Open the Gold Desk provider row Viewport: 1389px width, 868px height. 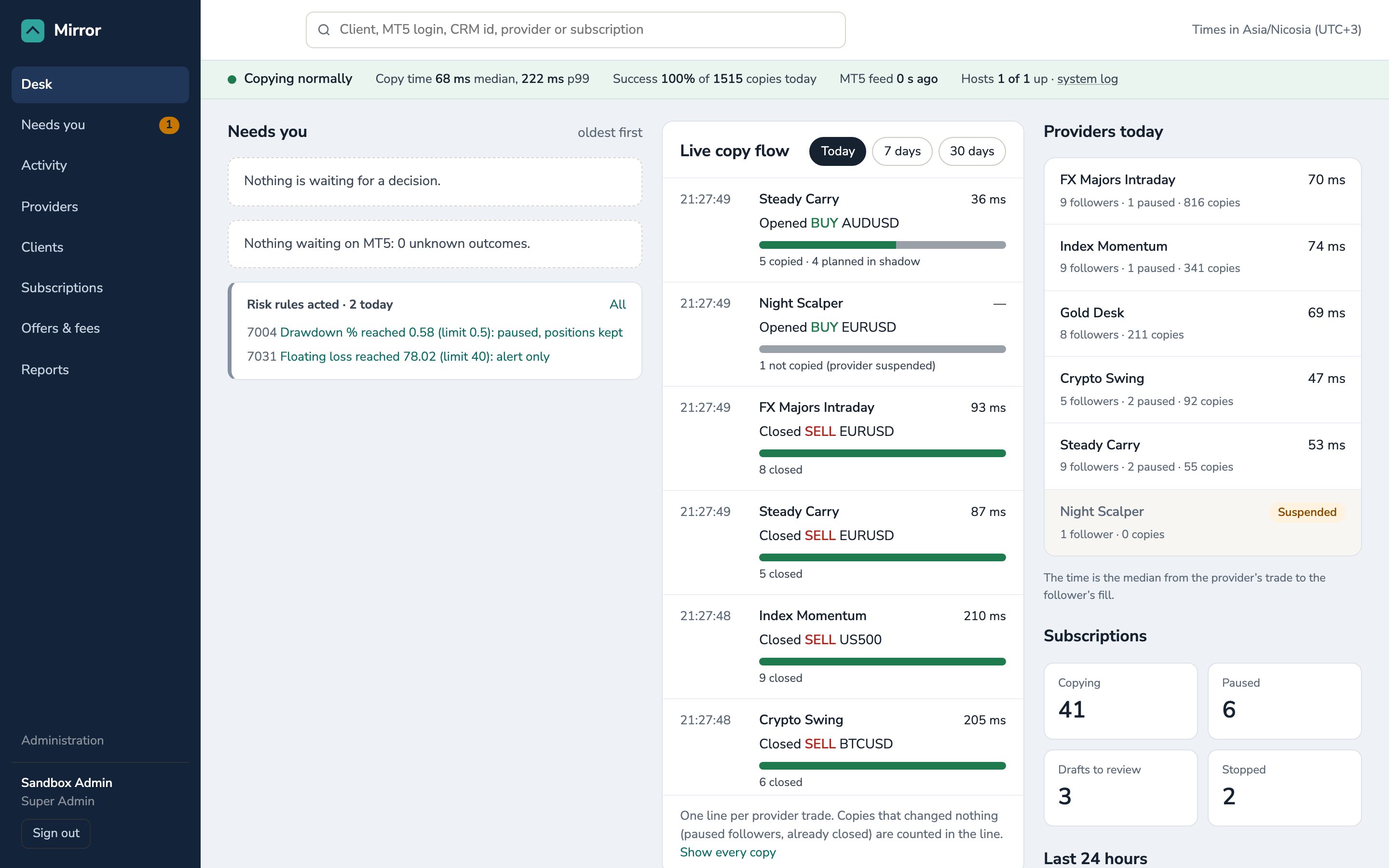[x=1202, y=325]
